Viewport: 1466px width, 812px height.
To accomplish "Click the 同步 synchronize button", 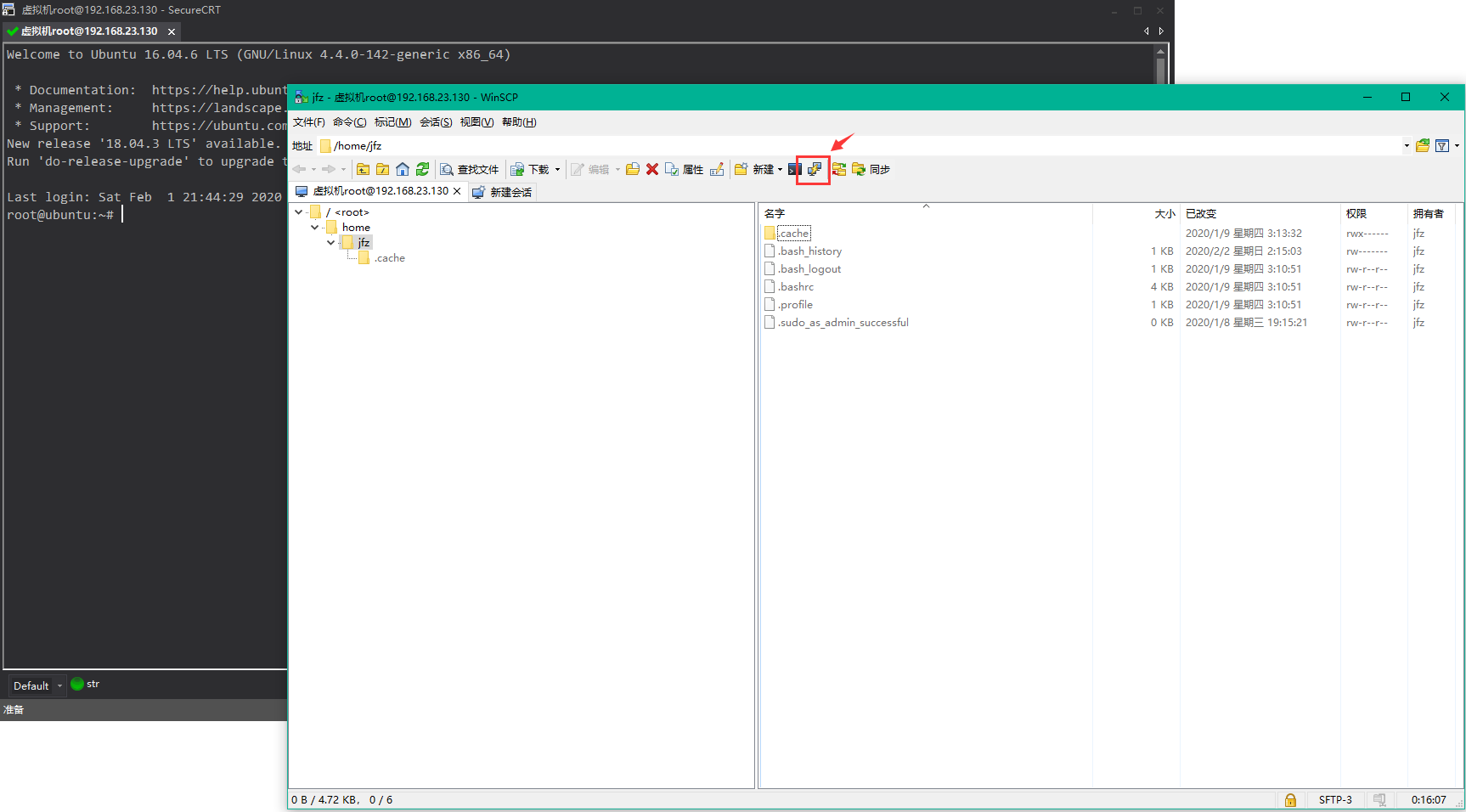I will (x=871, y=169).
